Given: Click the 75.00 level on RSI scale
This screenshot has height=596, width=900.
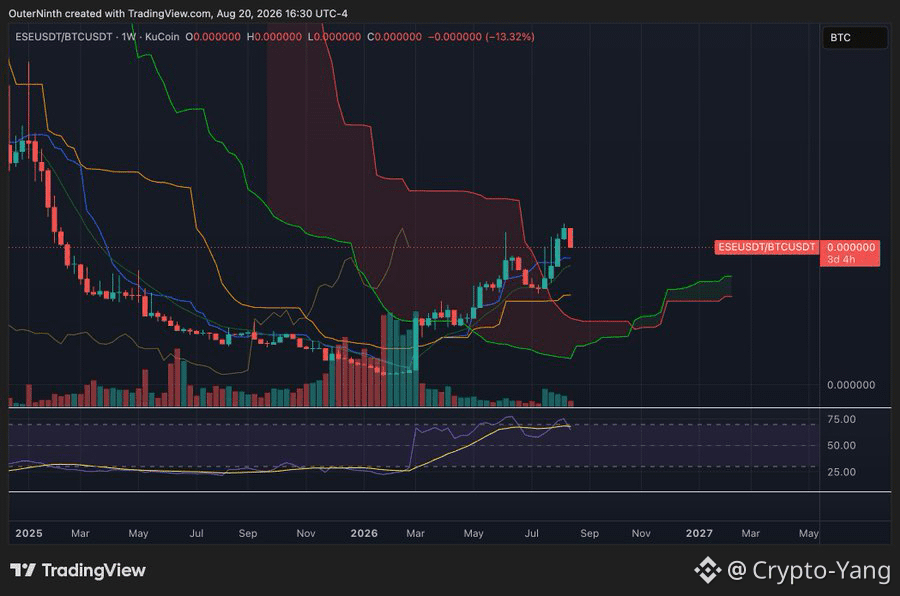Looking at the screenshot, I should point(841,419).
